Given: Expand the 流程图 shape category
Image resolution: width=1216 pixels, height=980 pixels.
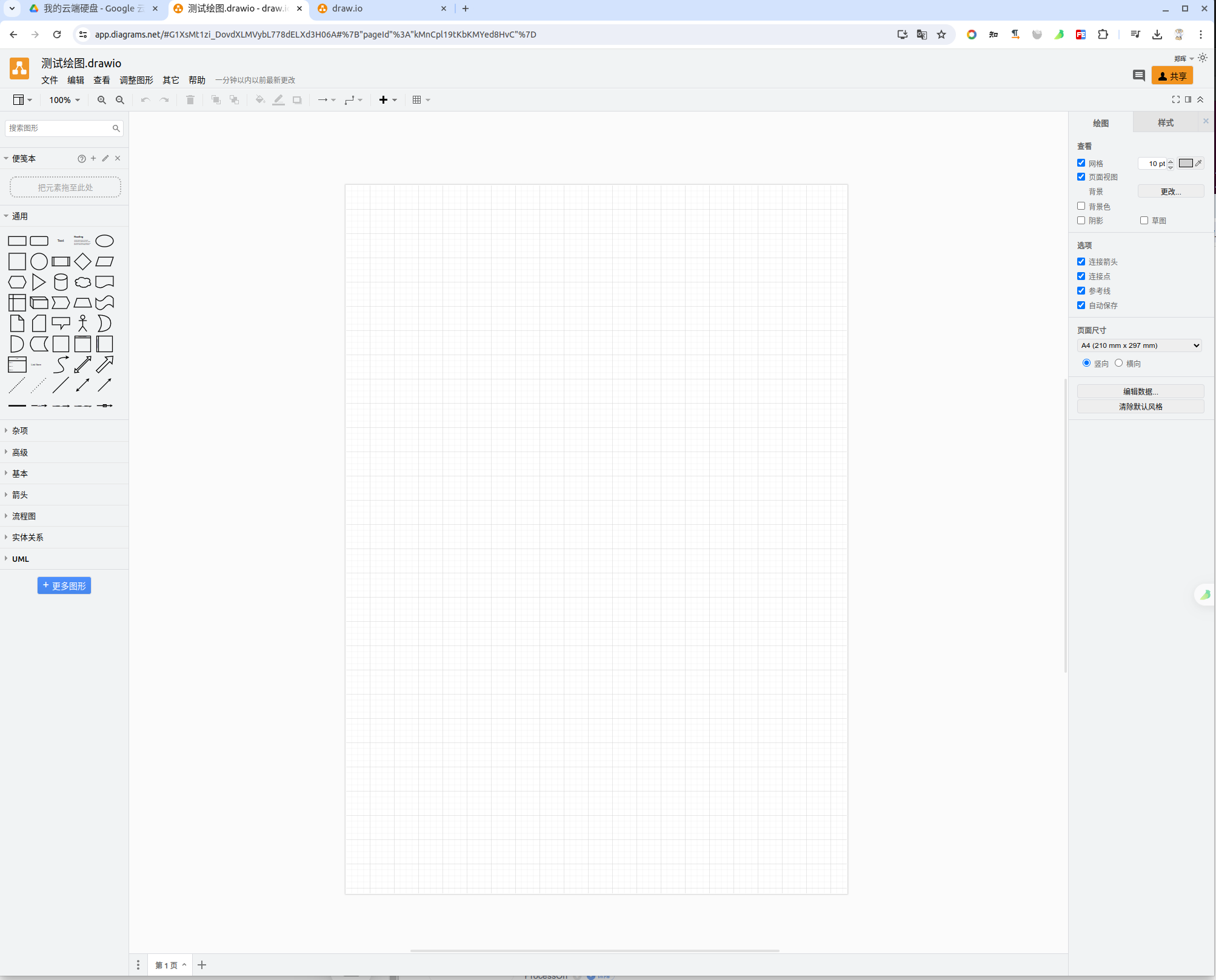Looking at the screenshot, I should point(24,516).
